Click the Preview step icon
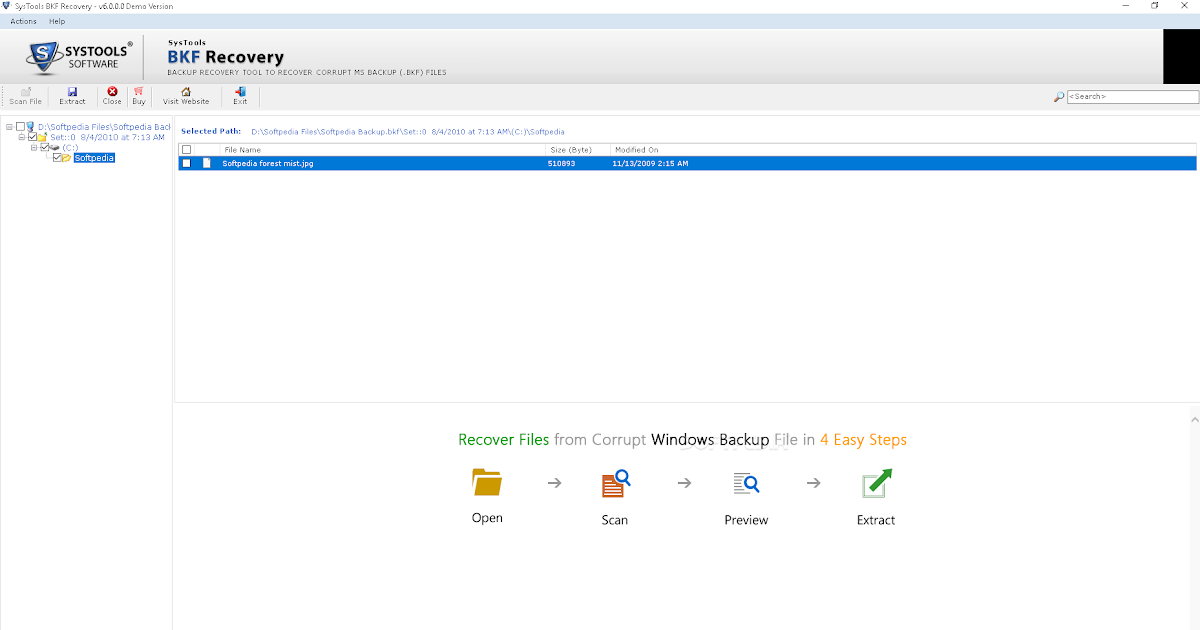Image resolution: width=1200 pixels, height=630 pixels. (746, 484)
